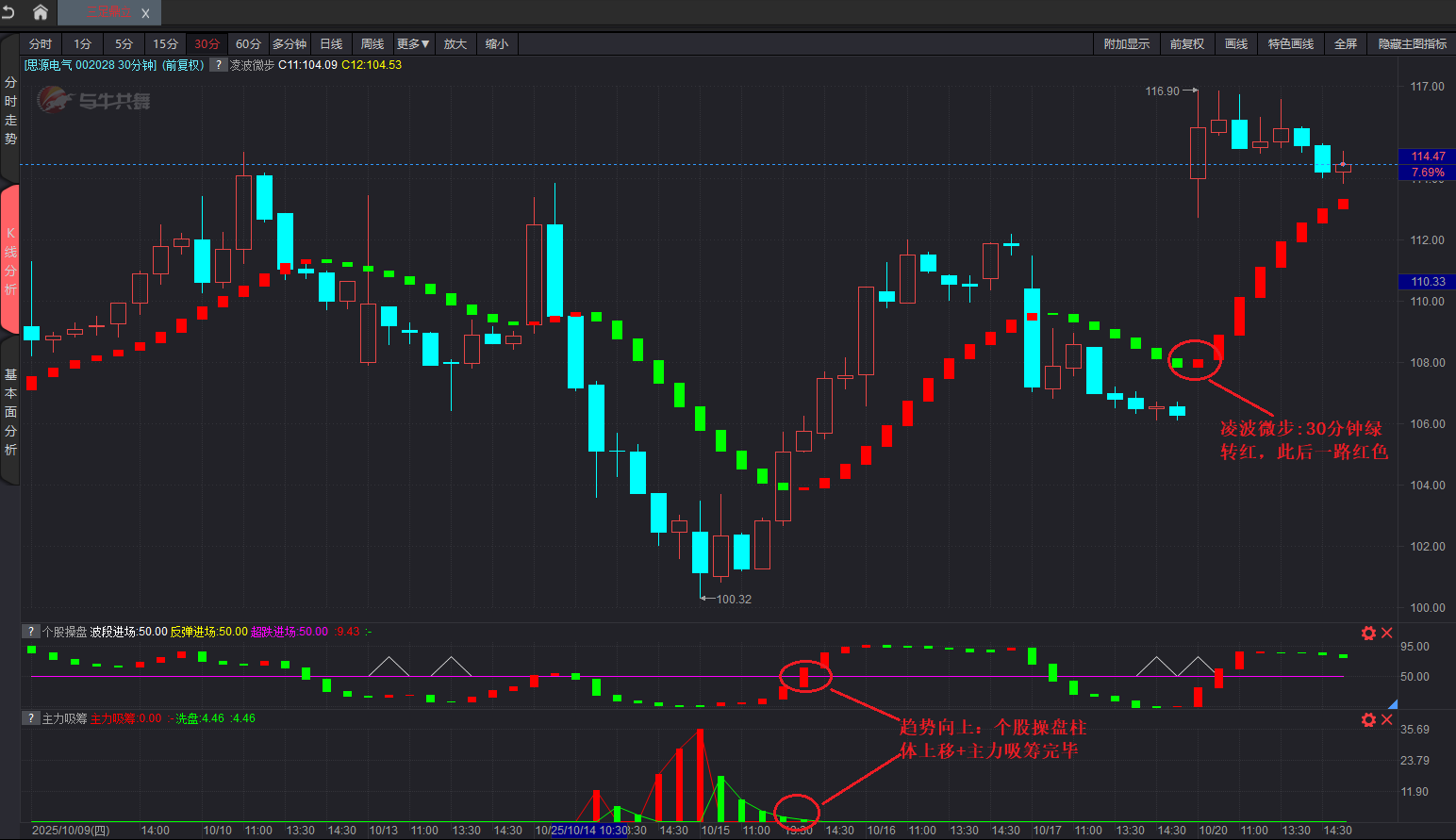Open settings gear of 个股操盘 panel
The height and width of the screenshot is (840, 1456).
pyautogui.click(x=1368, y=633)
